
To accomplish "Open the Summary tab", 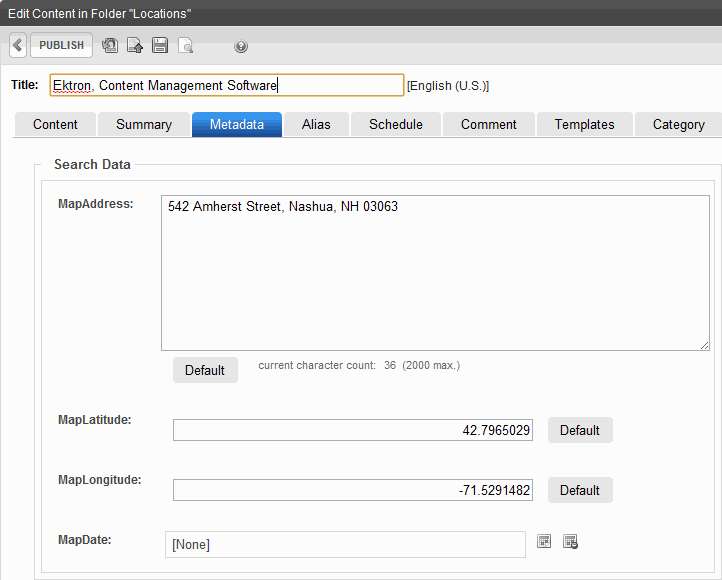I will [x=144, y=124].
